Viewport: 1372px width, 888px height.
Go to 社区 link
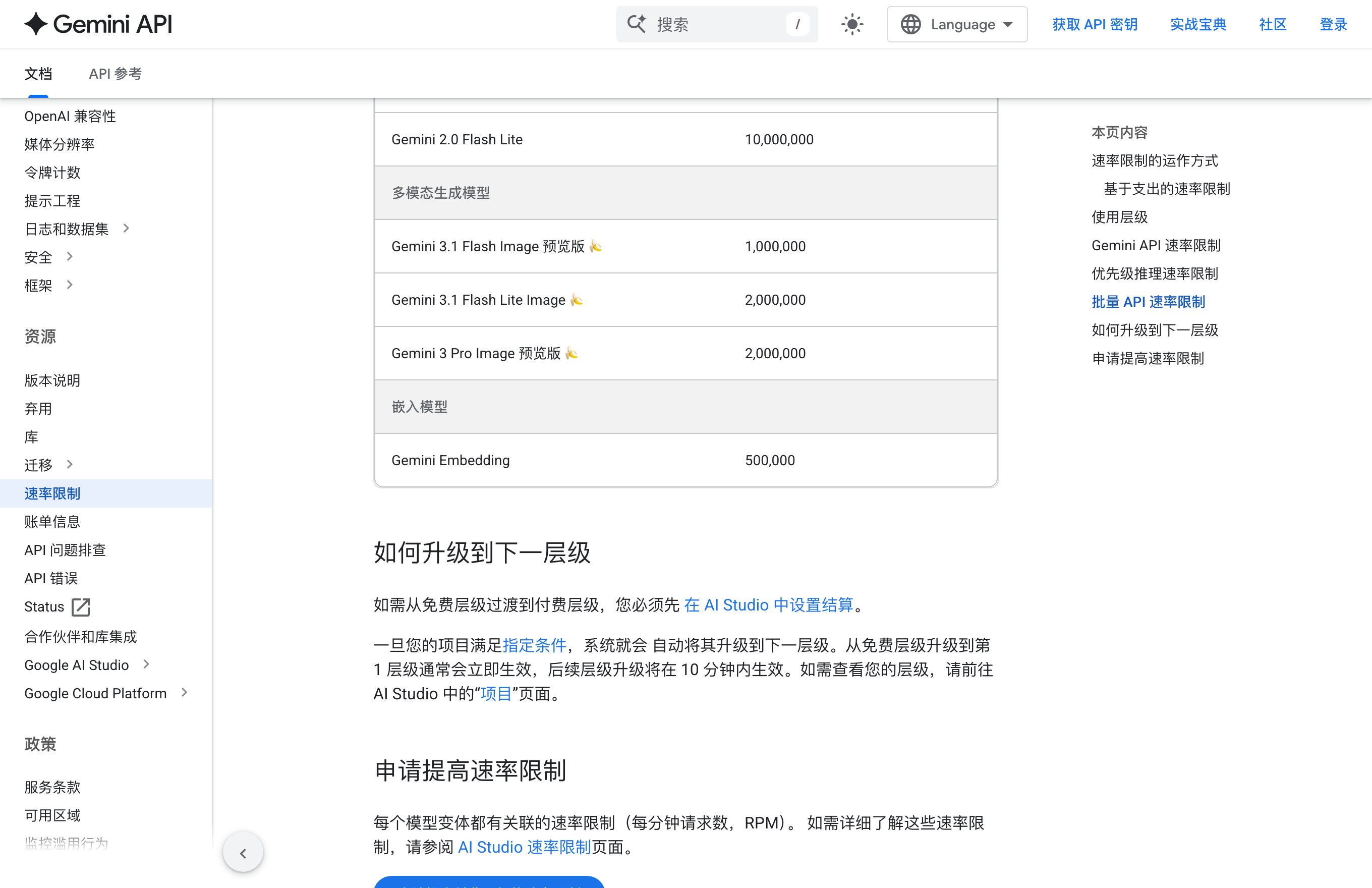[x=1272, y=24]
